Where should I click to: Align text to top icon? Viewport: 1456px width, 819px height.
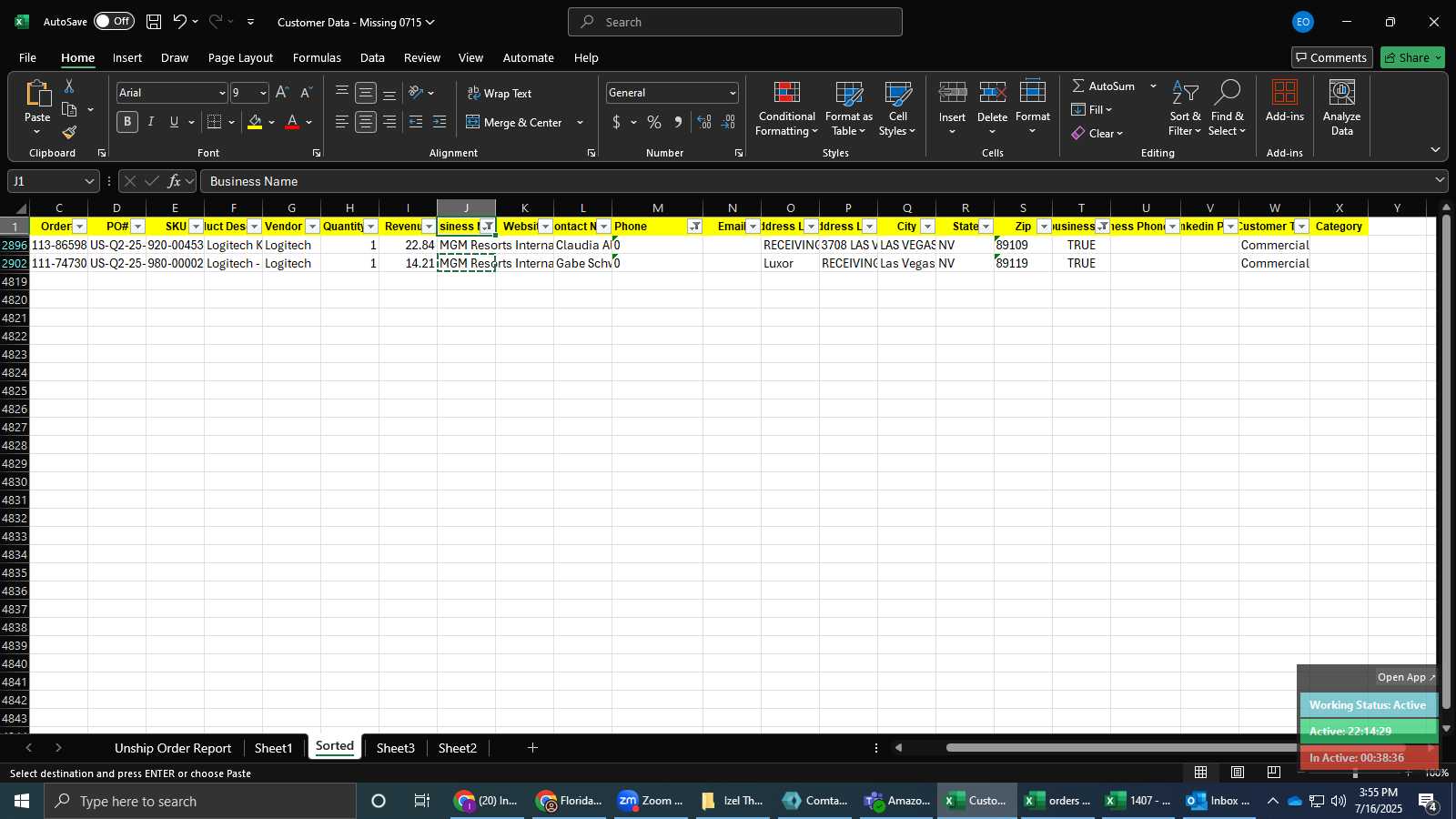coord(342,93)
